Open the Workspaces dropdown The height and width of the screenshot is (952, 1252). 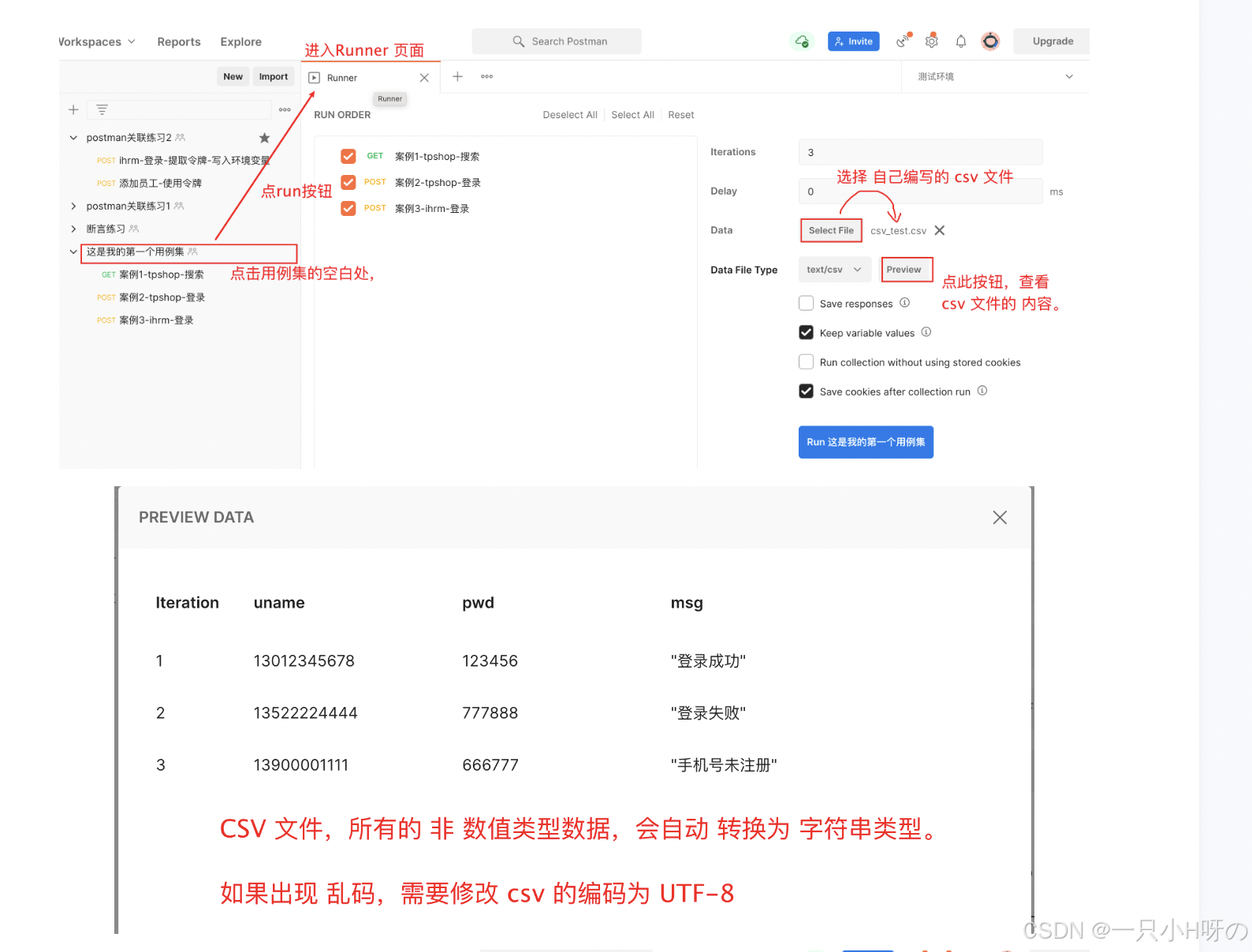pyautogui.click(x=97, y=42)
